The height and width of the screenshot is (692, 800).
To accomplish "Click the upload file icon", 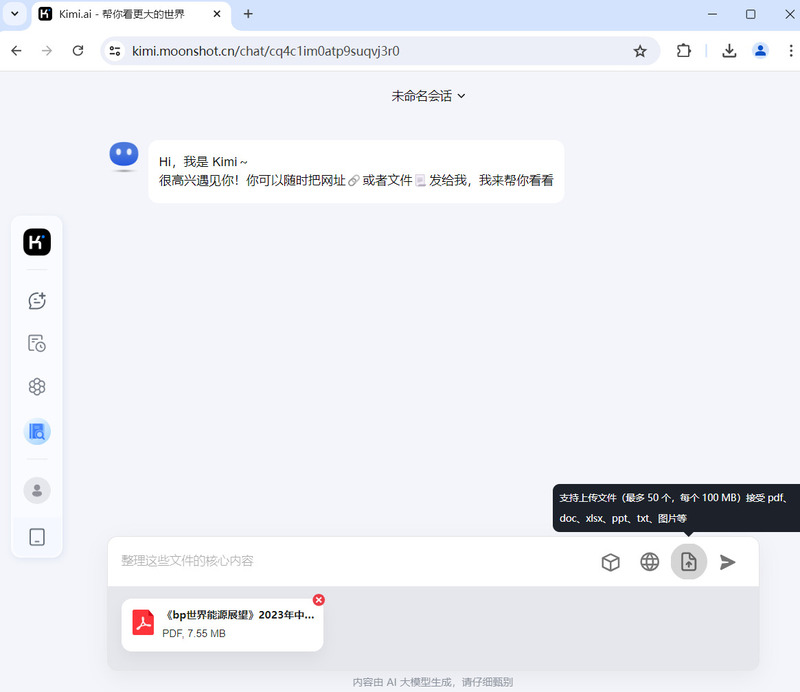I will tap(688, 562).
